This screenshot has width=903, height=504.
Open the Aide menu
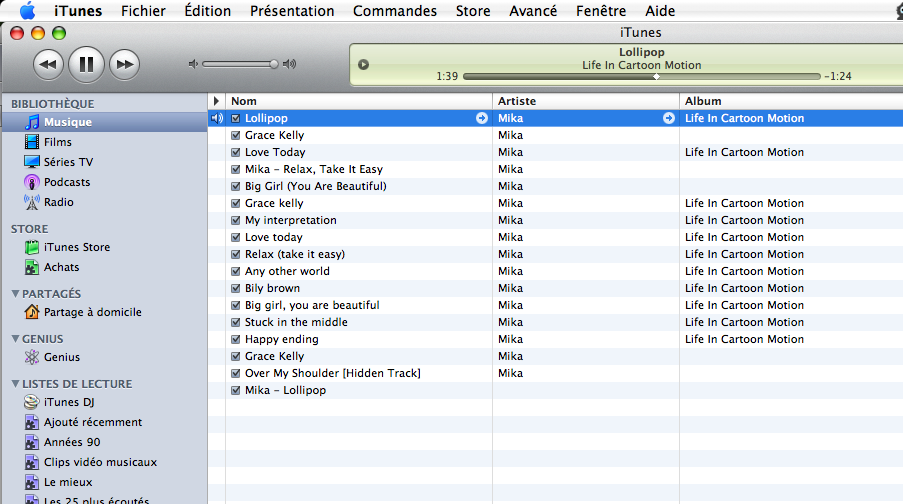click(660, 10)
